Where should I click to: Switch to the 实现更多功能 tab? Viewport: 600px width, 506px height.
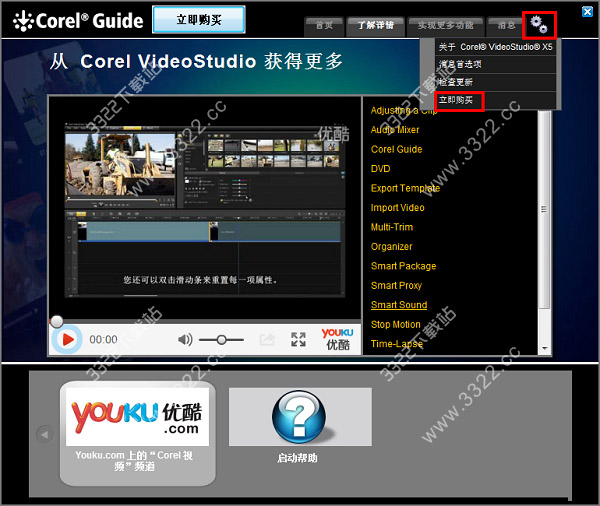(x=445, y=26)
